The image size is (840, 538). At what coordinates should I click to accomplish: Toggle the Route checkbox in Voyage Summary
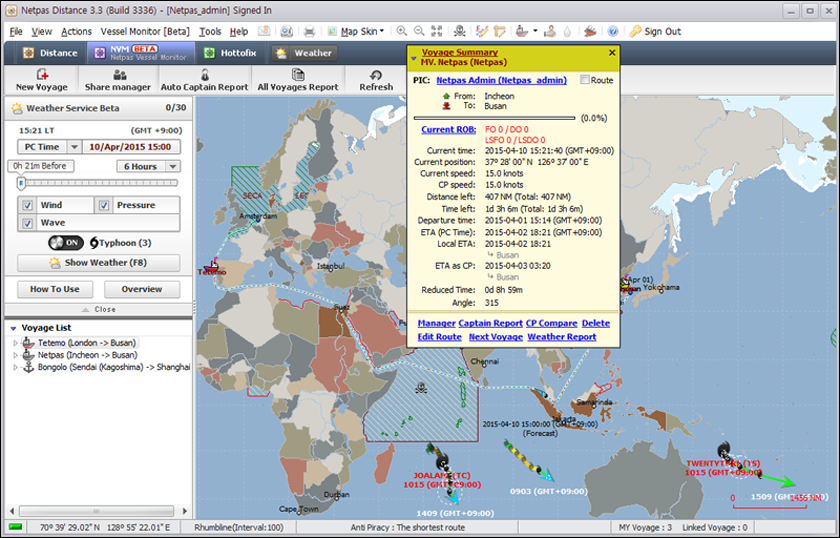[585, 80]
